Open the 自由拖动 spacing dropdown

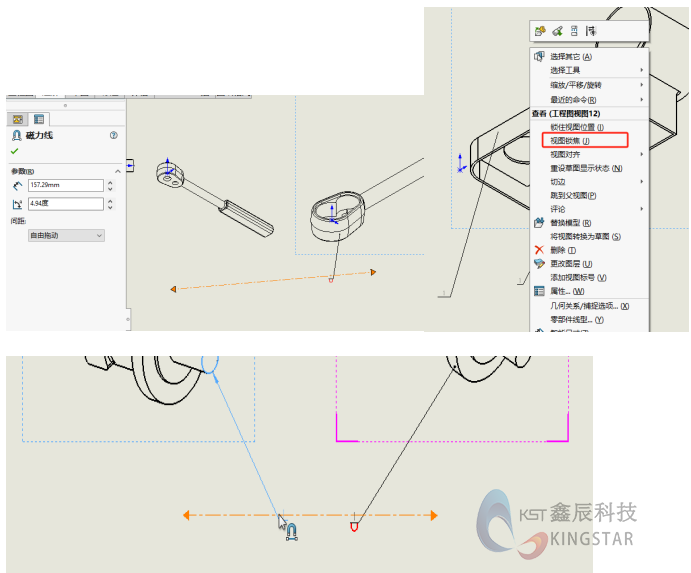(x=66, y=235)
